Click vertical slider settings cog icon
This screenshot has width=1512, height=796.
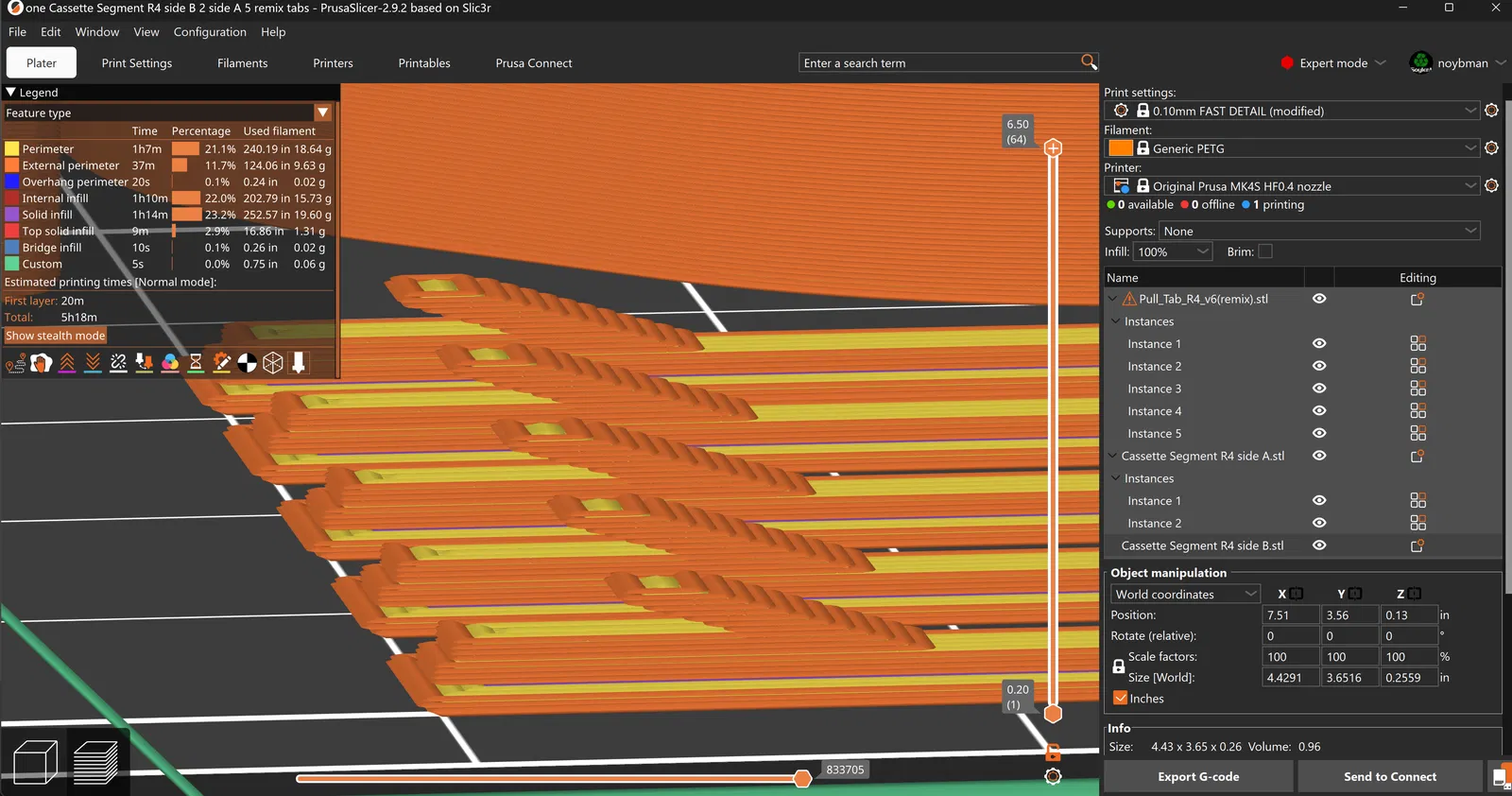pyautogui.click(x=1053, y=776)
